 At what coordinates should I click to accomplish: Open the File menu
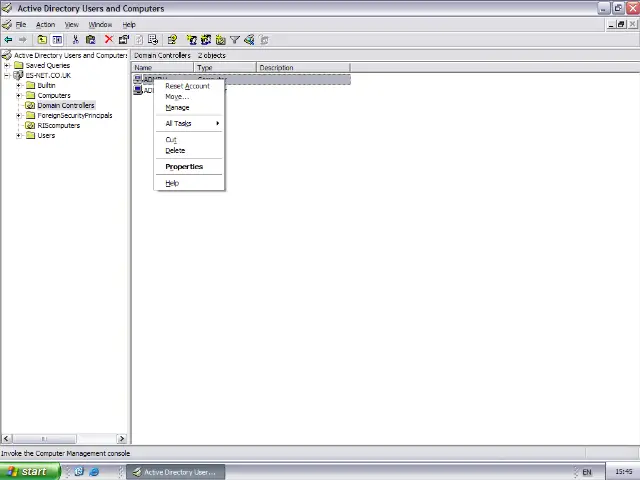pyautogui.click(x=21, y=24)
